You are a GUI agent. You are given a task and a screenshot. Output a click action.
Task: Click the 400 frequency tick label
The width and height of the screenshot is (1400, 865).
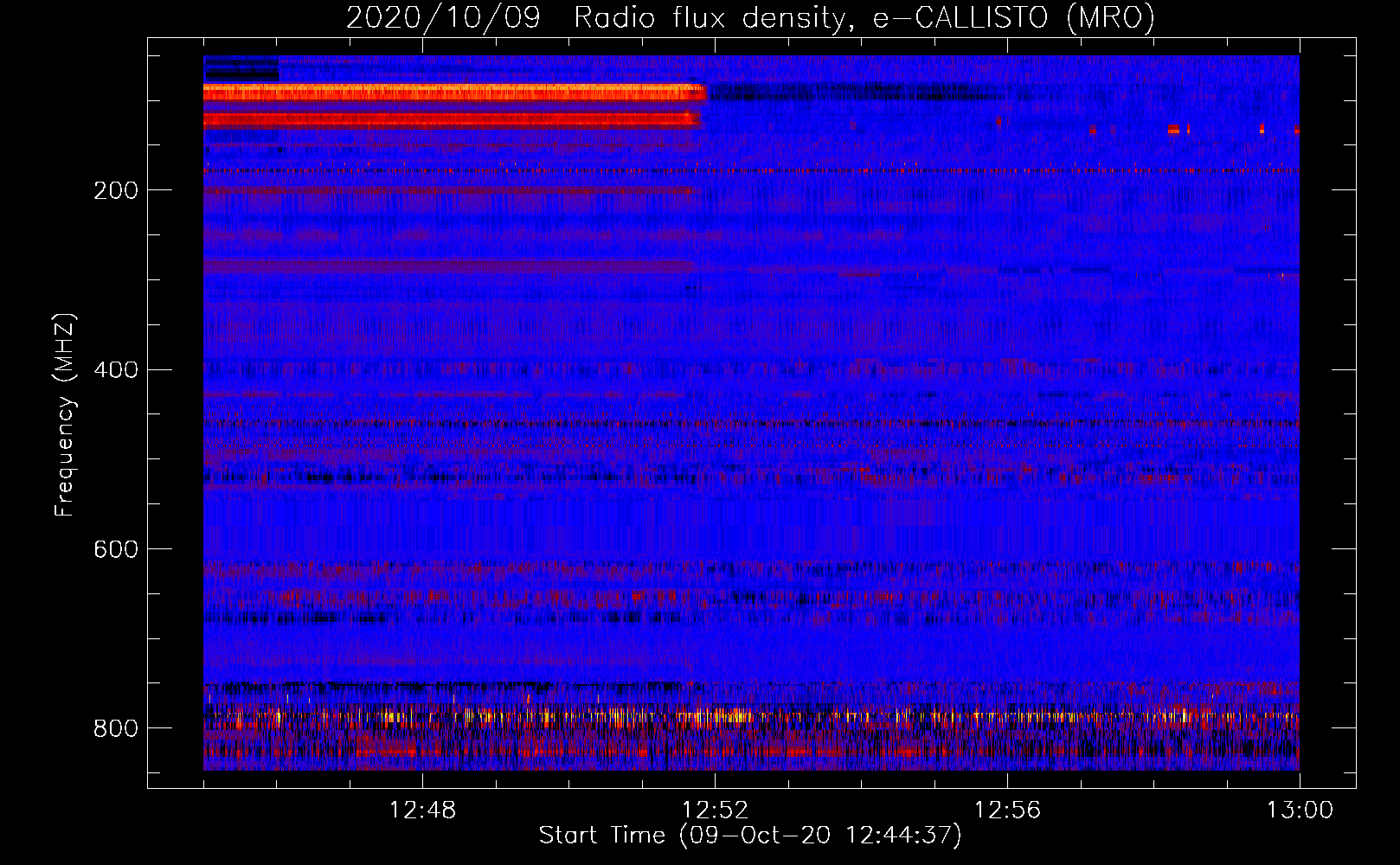[115, 370]
